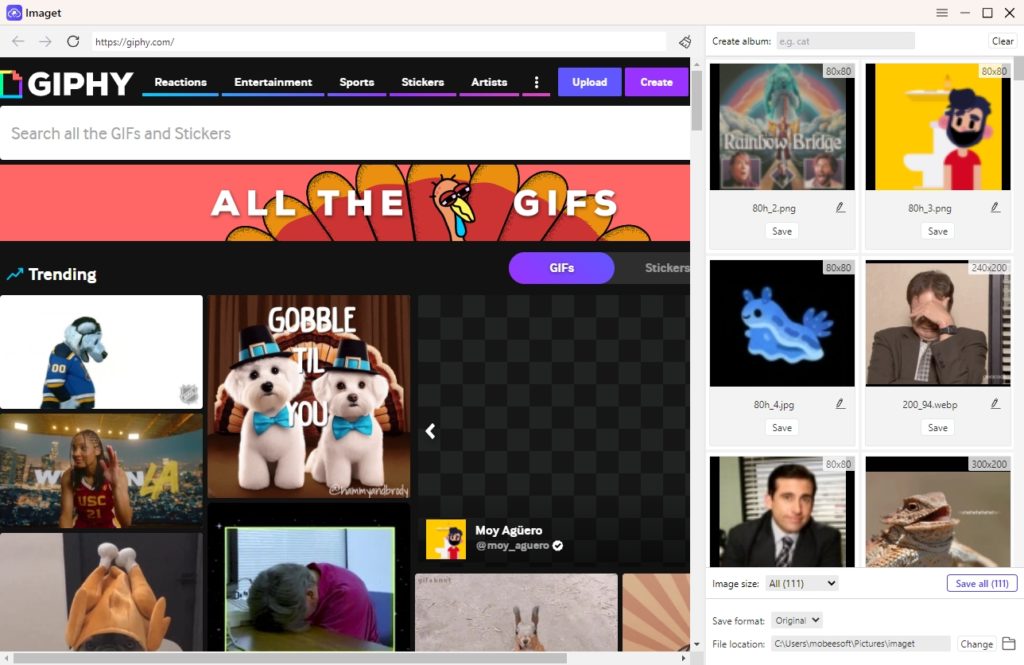Click the carousel previous arrow
This screenshot has width=1024, height=665.
[x=430, y=431]
